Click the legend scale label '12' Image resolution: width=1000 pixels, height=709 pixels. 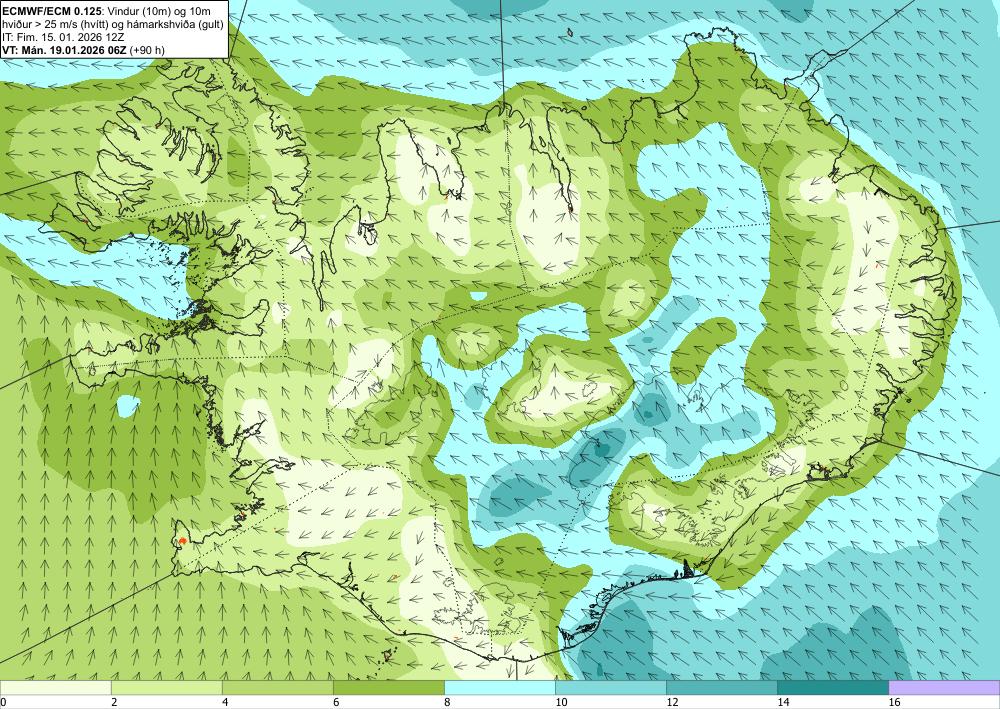click(672, 702)
